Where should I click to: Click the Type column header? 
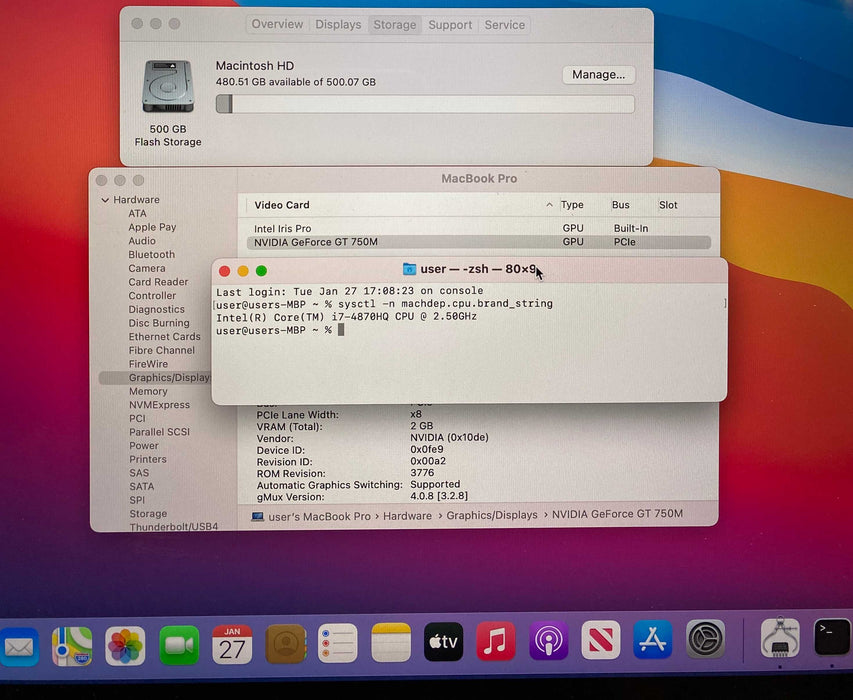click(572, 205)
